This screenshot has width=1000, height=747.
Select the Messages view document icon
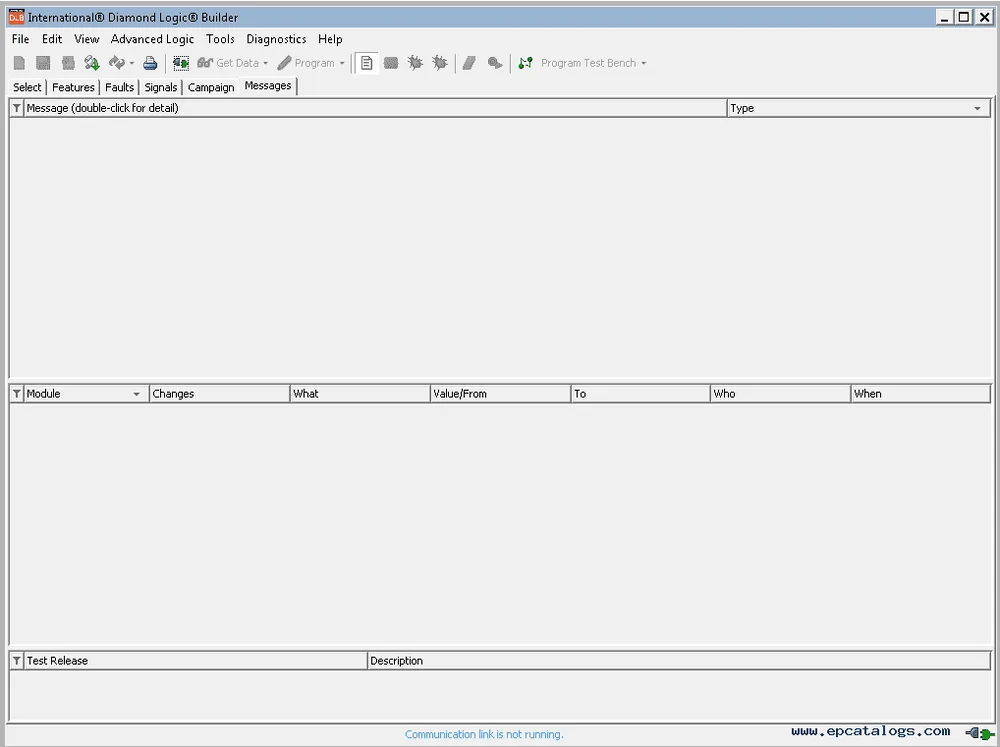pos(367,62)
